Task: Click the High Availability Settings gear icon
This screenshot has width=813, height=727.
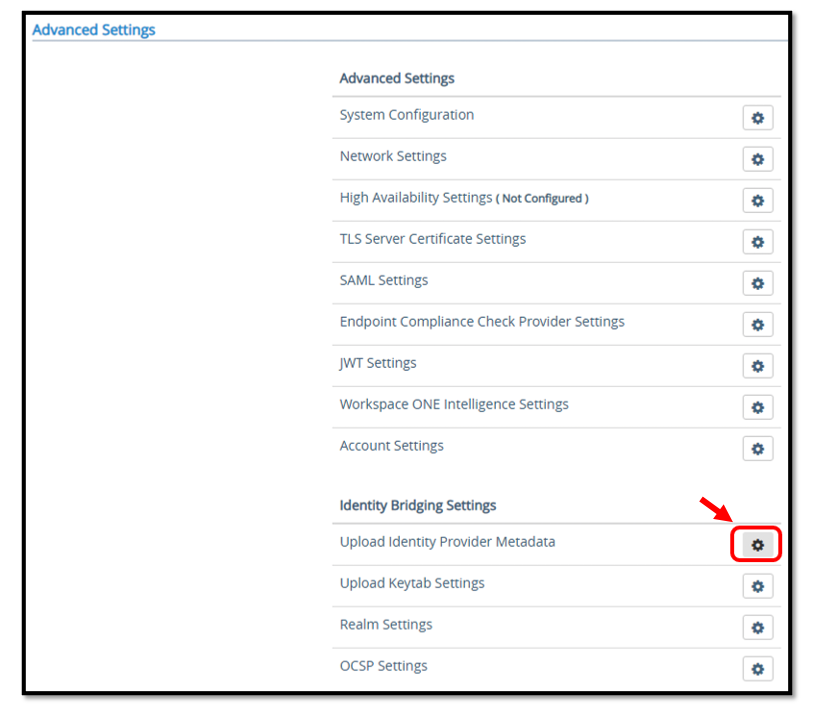Action: [x=757, y=201]
